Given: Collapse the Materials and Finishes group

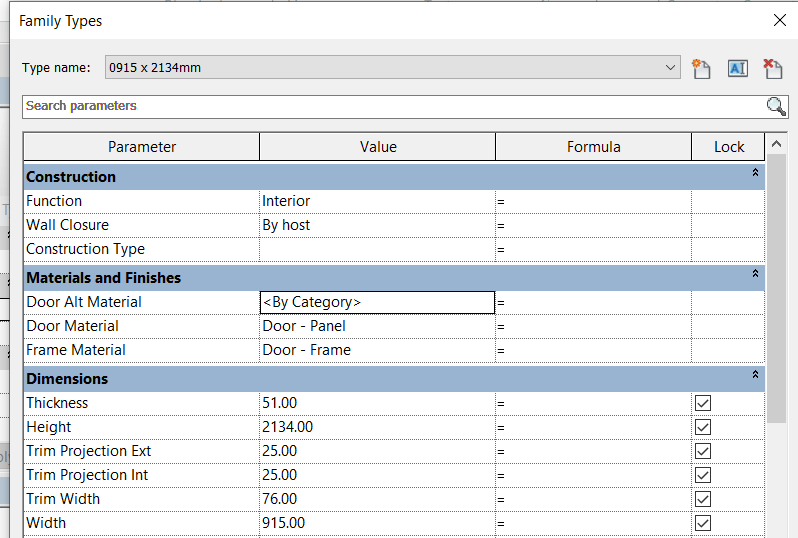Looking at the screenshot, I should click(x=755, y=273).
